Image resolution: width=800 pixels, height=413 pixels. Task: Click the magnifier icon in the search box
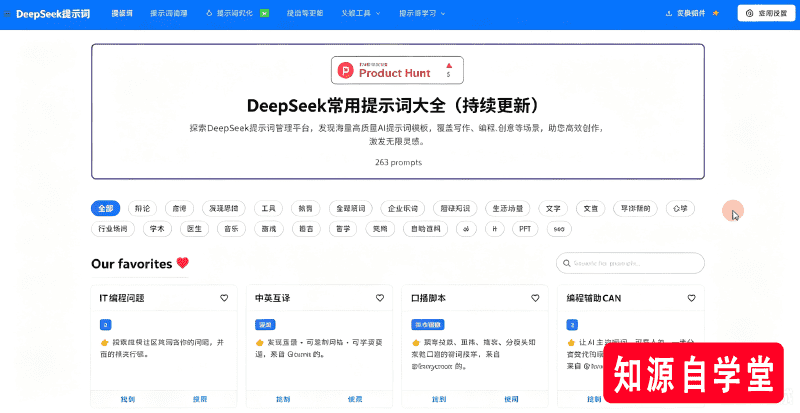566,263
